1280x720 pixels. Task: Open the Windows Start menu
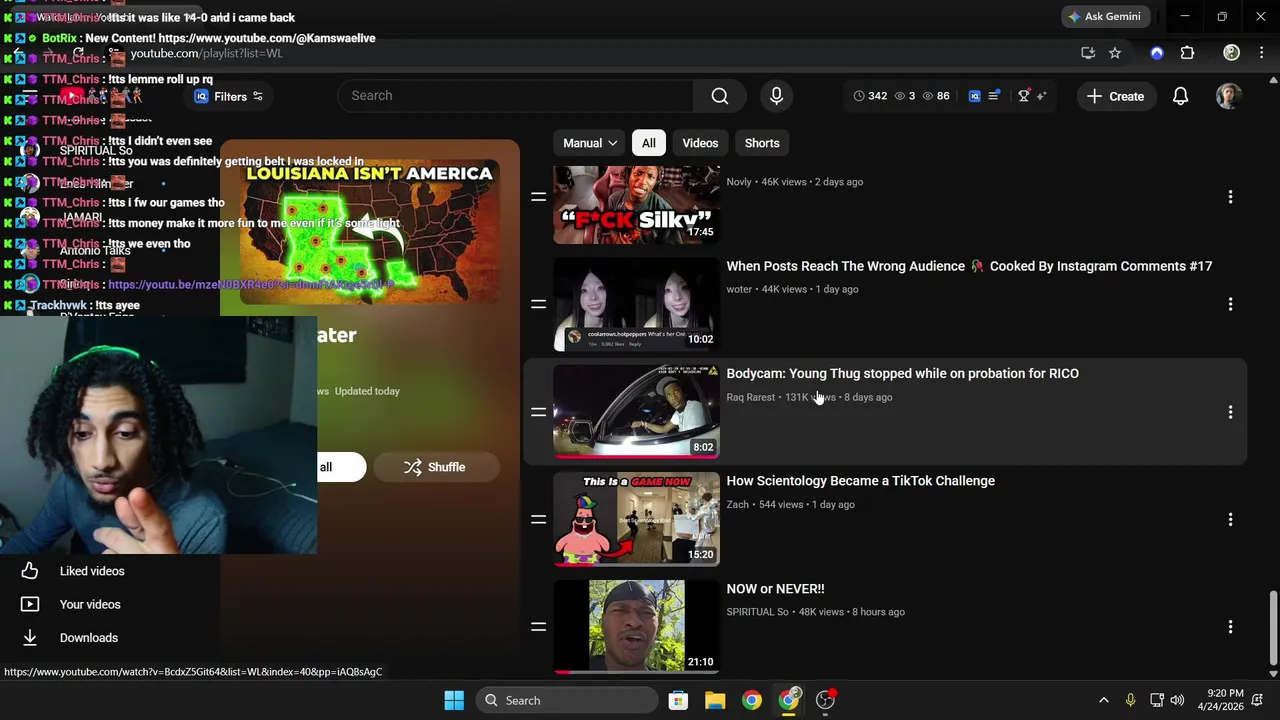(454, 700)
